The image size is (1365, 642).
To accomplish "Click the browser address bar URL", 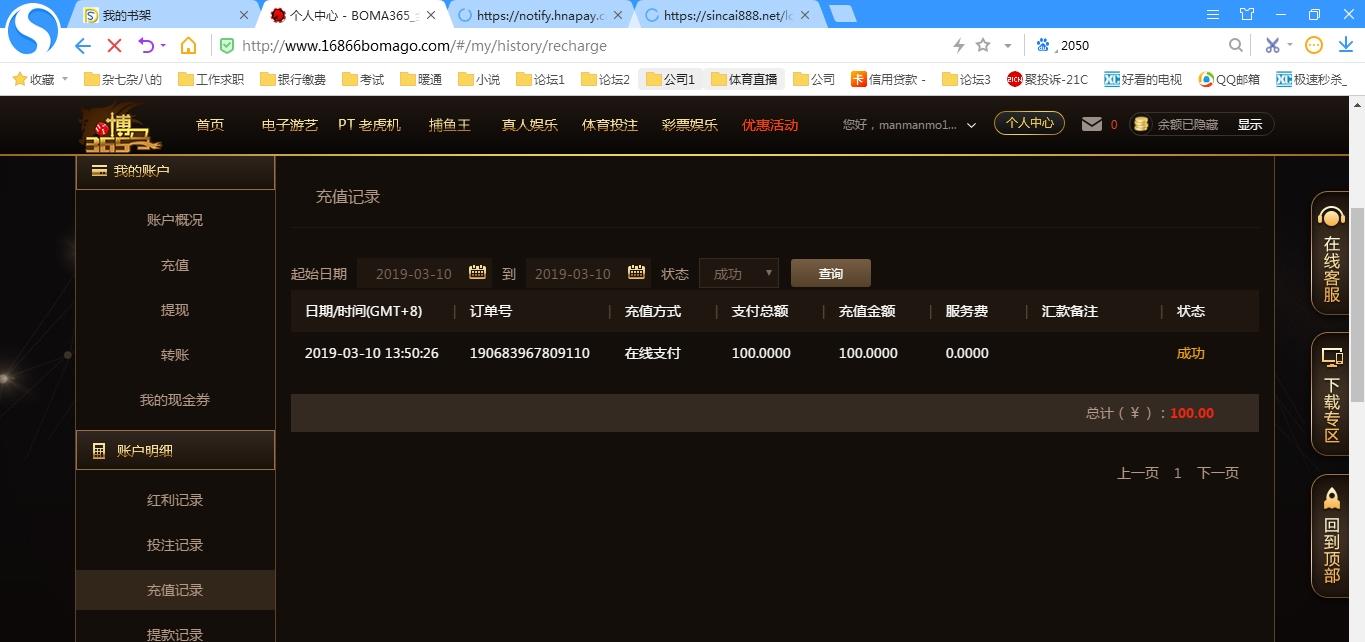I will pyautogui.click(x=424, y=45).
